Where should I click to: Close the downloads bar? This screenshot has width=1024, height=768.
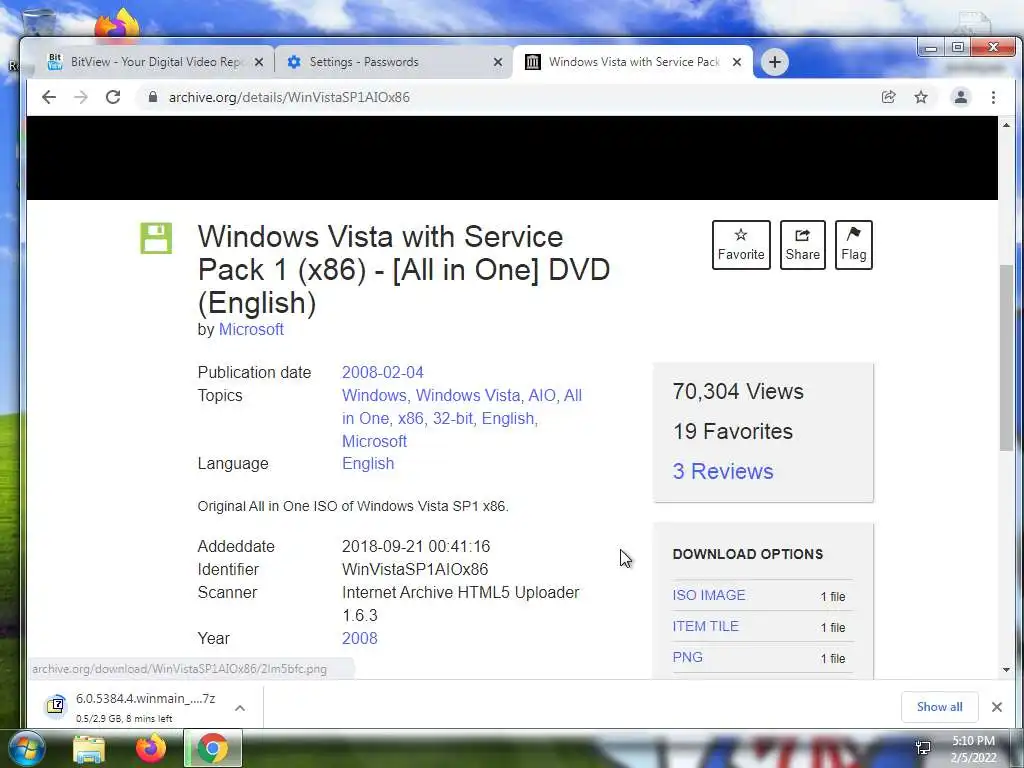[997, 707]
